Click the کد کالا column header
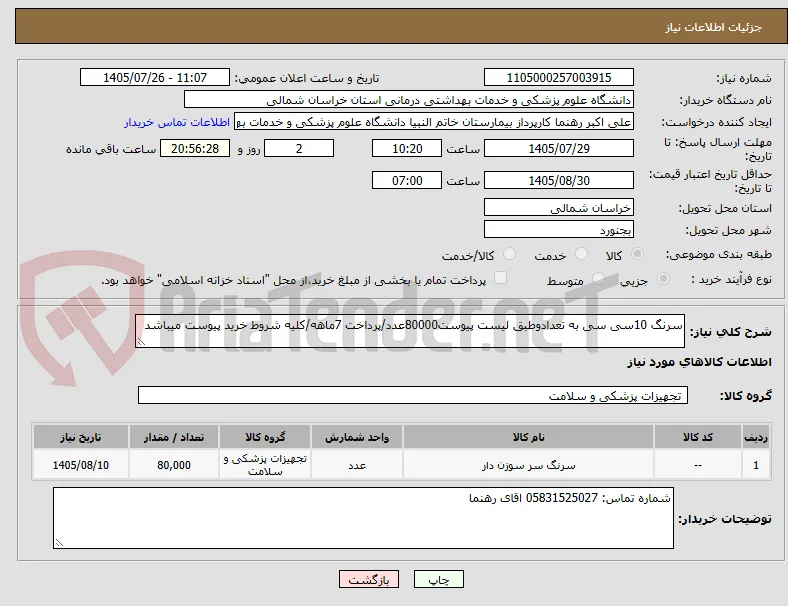The width and height of the screenshot is (788, 606). click(x=698, y=437)
